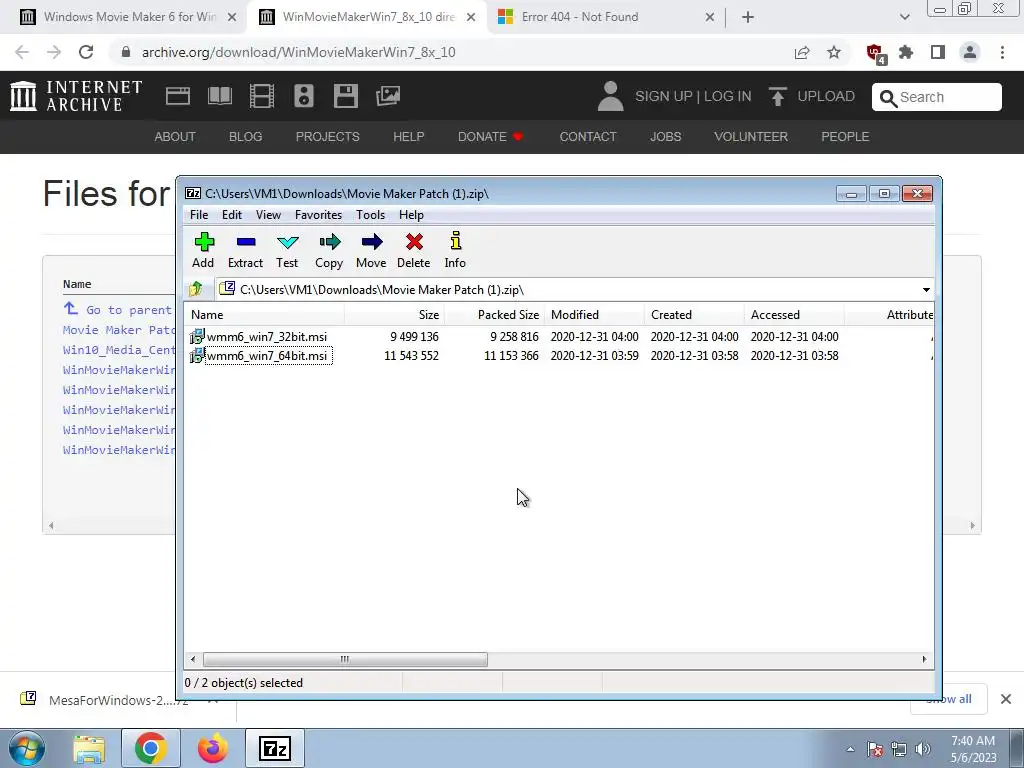Open Chrome Extensions puzzle icon
Viewport: 1024px width, 768px height.
click(906, 52)
